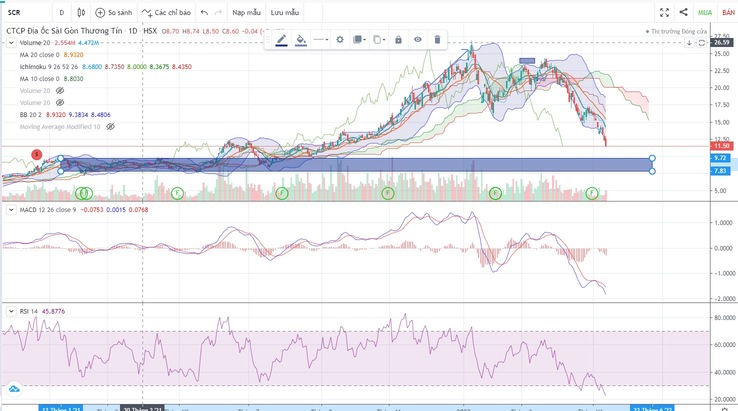
Task: Collapse the MACD legend chevron
Action: click(11, 210)
